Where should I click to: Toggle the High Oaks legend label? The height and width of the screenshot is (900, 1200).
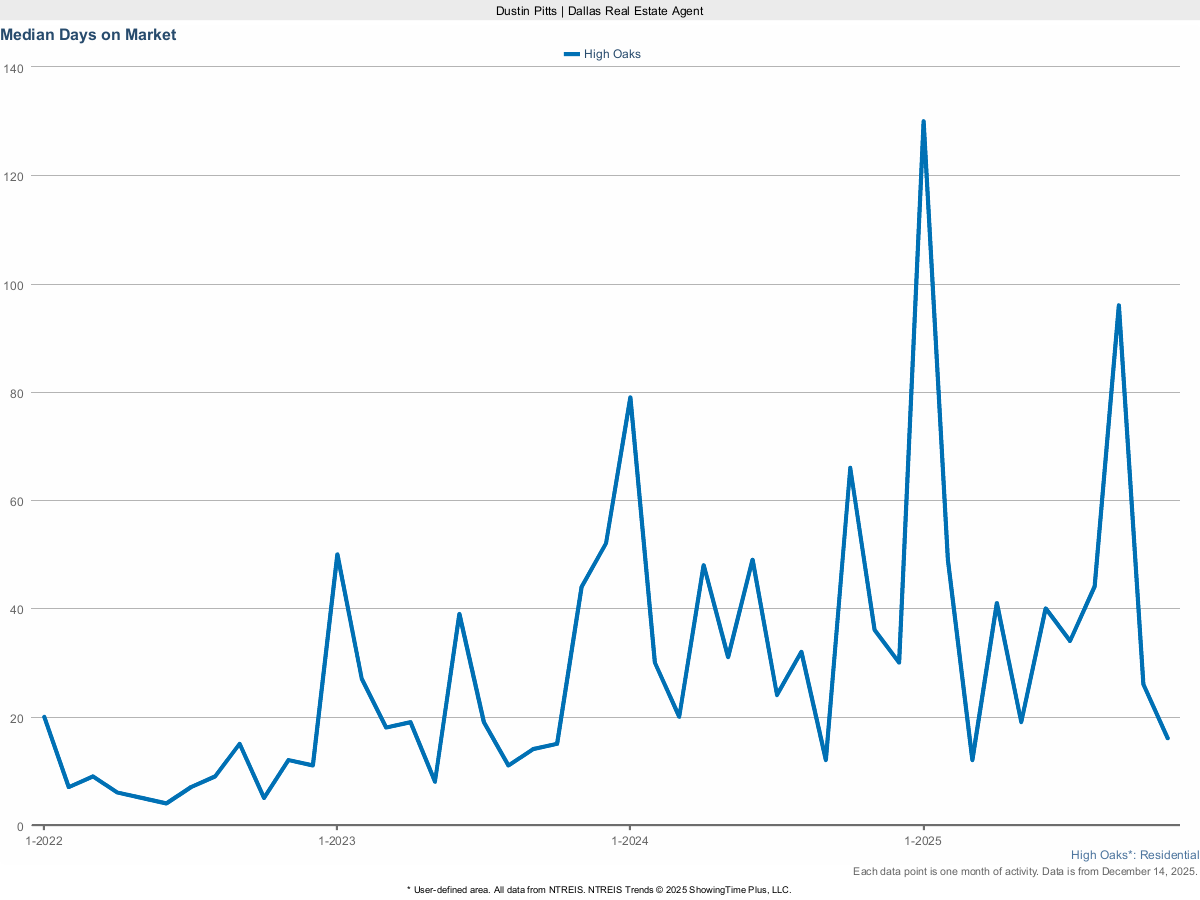[612, 54]
